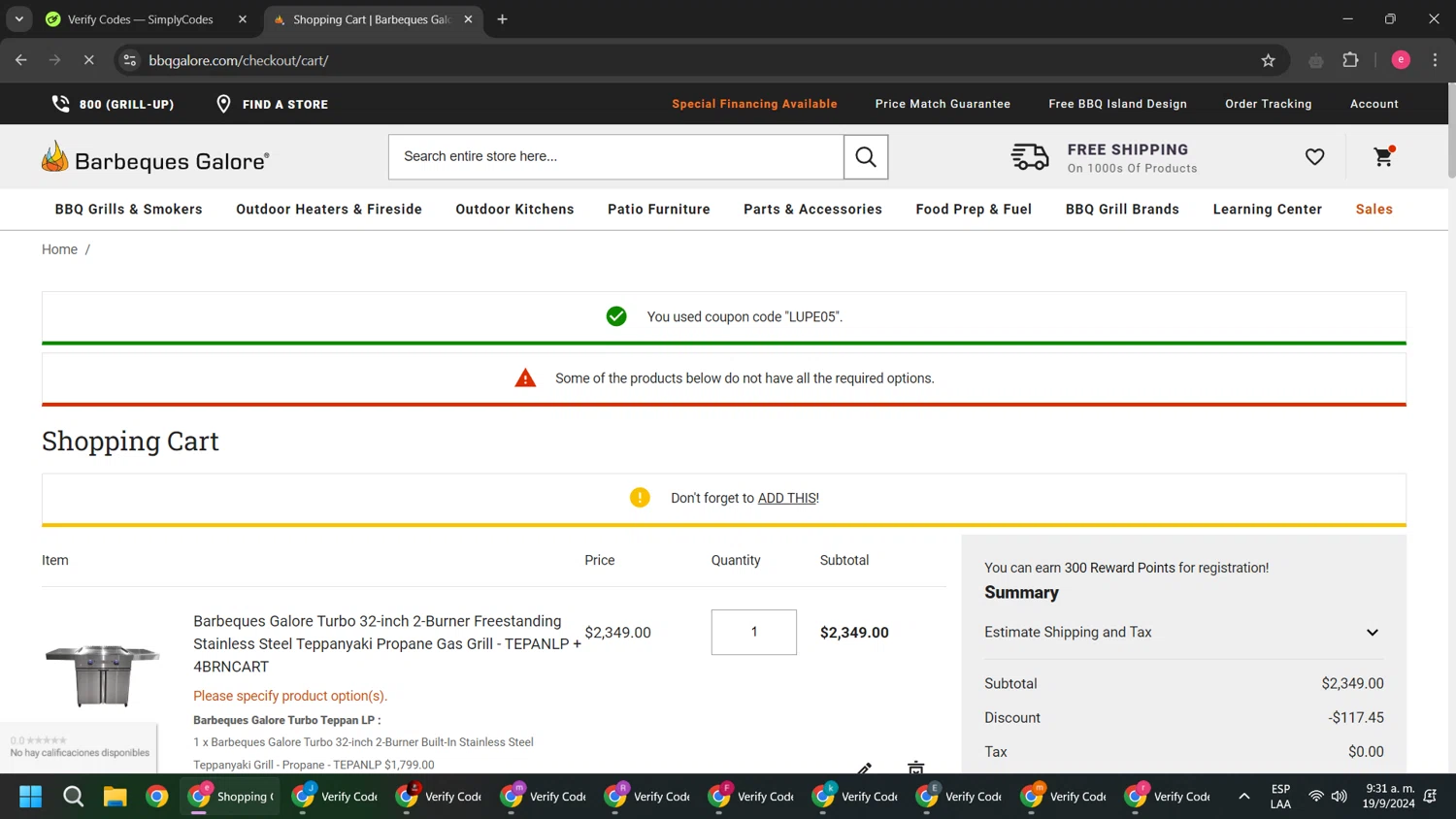Screen dimensions: 1456x819
Task: Focus the search entire store field
Action: point(616,156)
